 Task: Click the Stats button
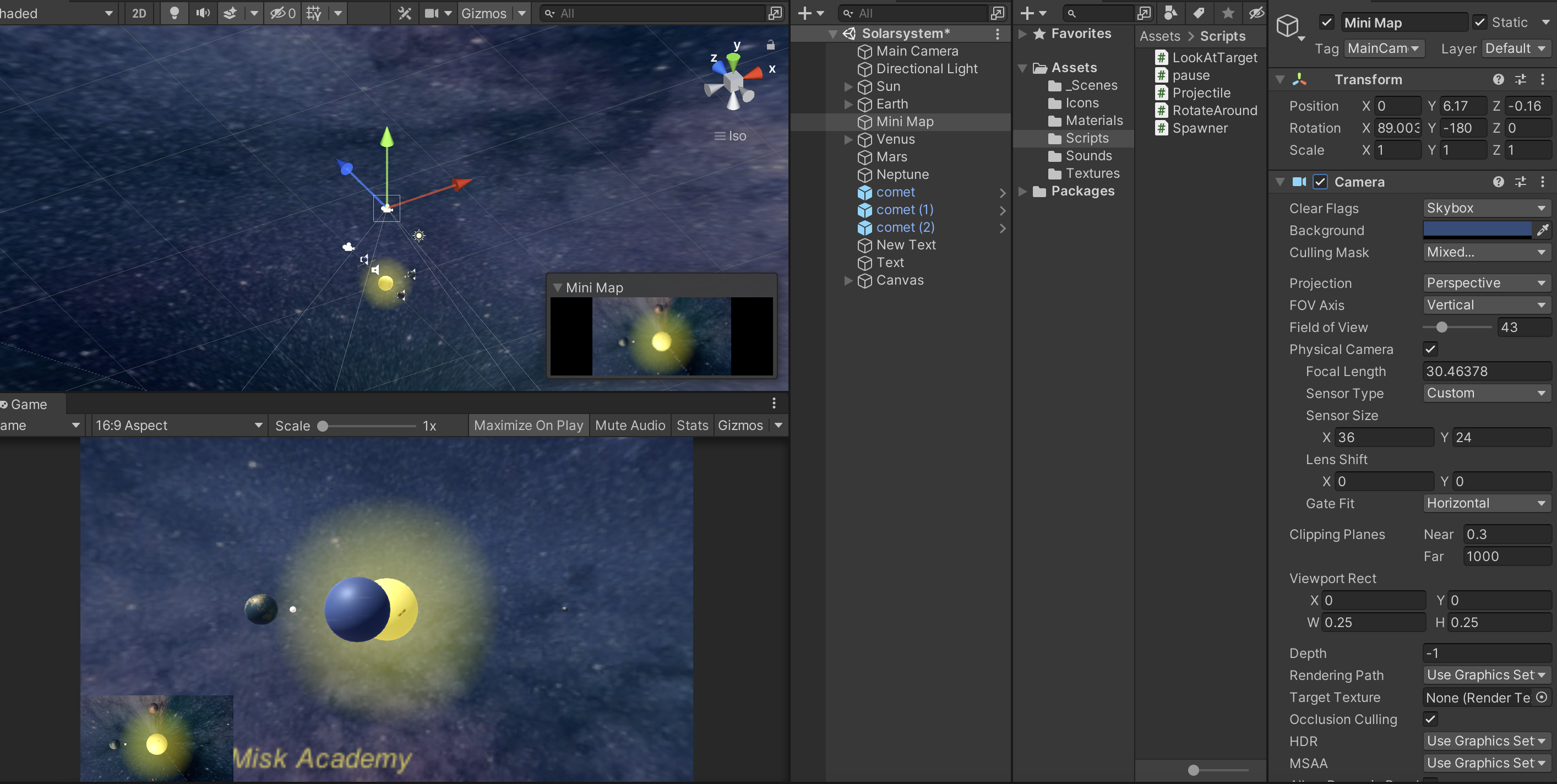[692, 426]
